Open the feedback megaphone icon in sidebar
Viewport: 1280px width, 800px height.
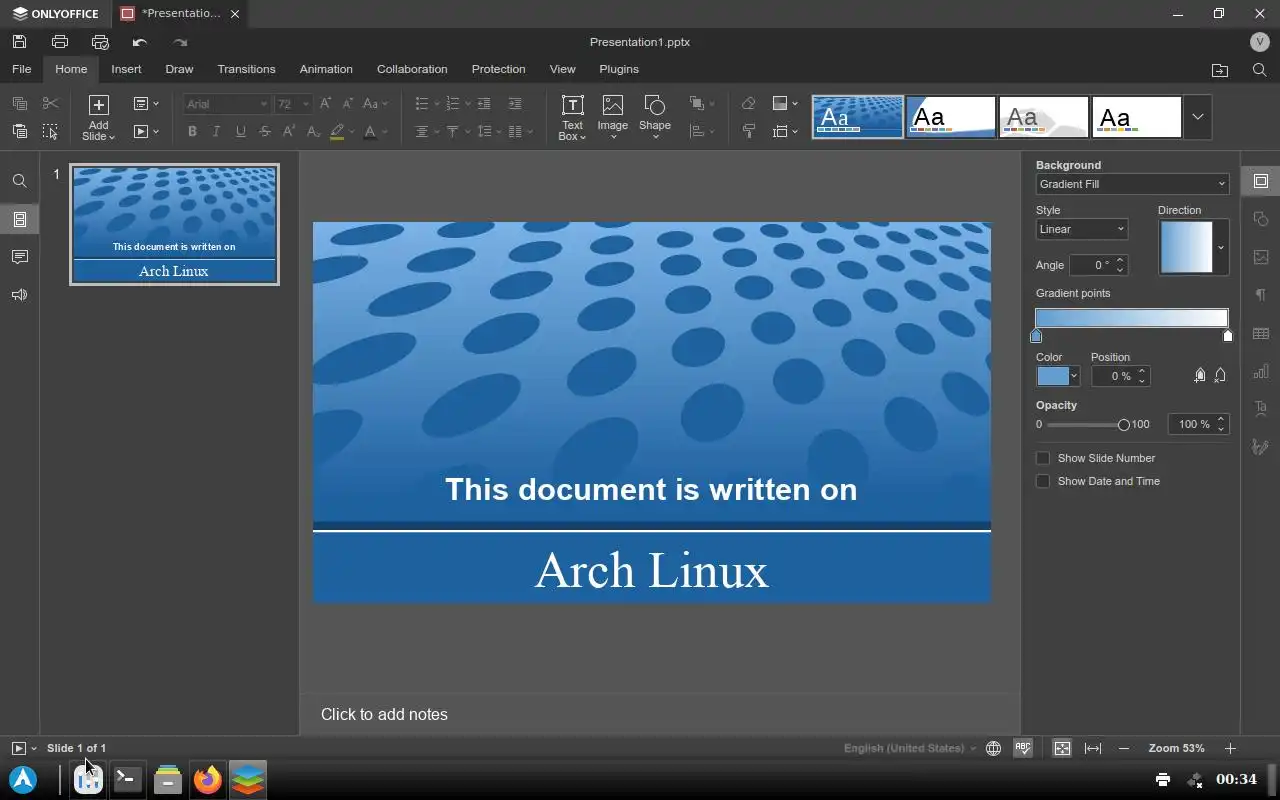[19, 295]
